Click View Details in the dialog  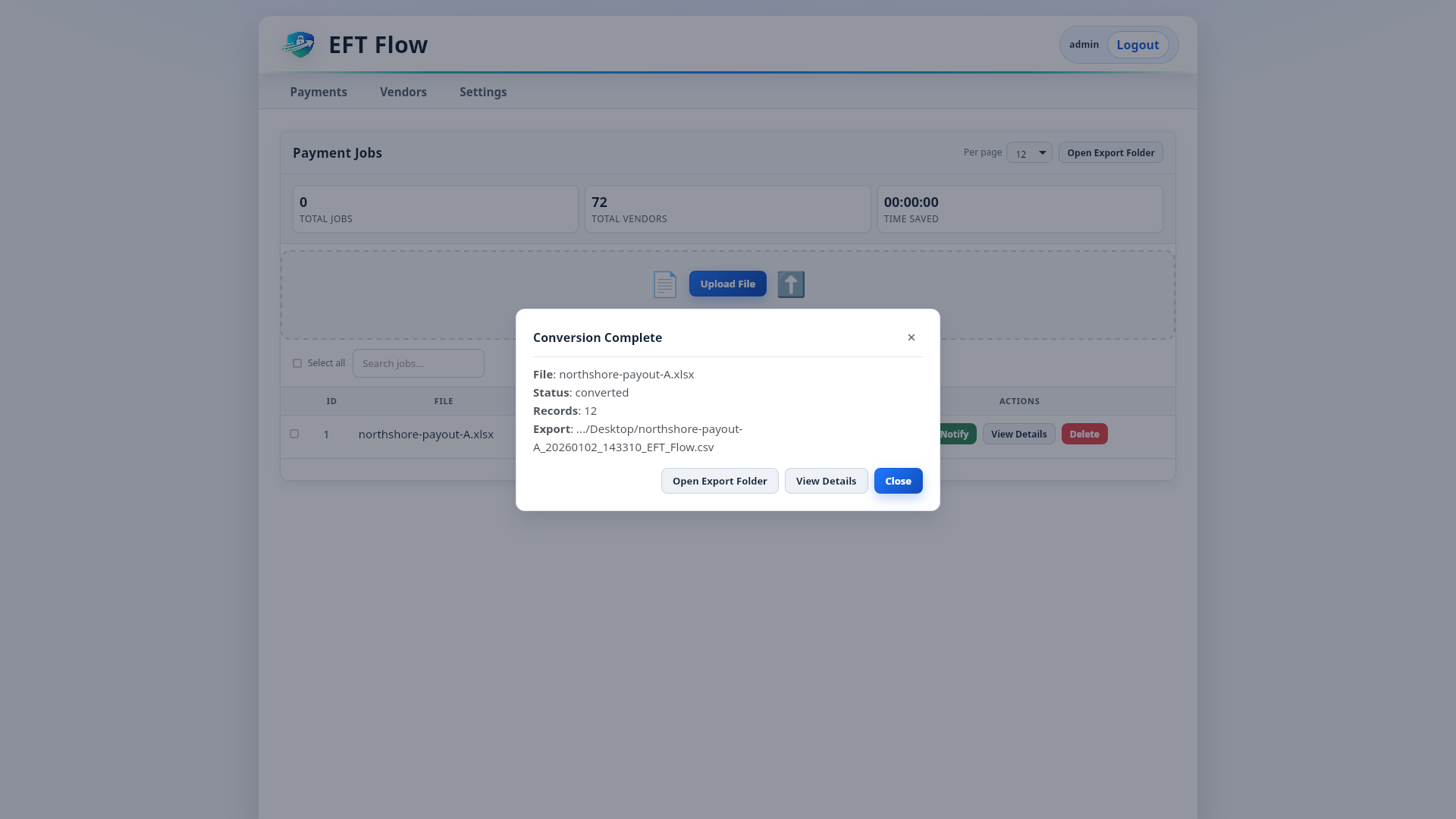(x=826, y=481)
